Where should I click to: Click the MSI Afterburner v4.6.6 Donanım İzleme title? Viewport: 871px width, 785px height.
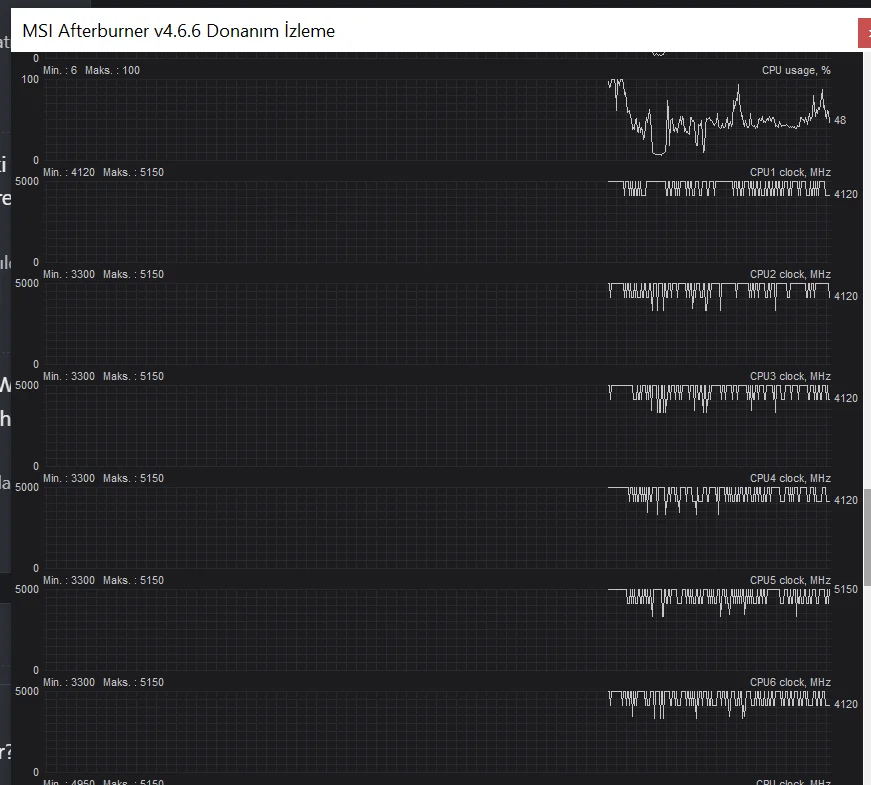[x=178, y=31]
